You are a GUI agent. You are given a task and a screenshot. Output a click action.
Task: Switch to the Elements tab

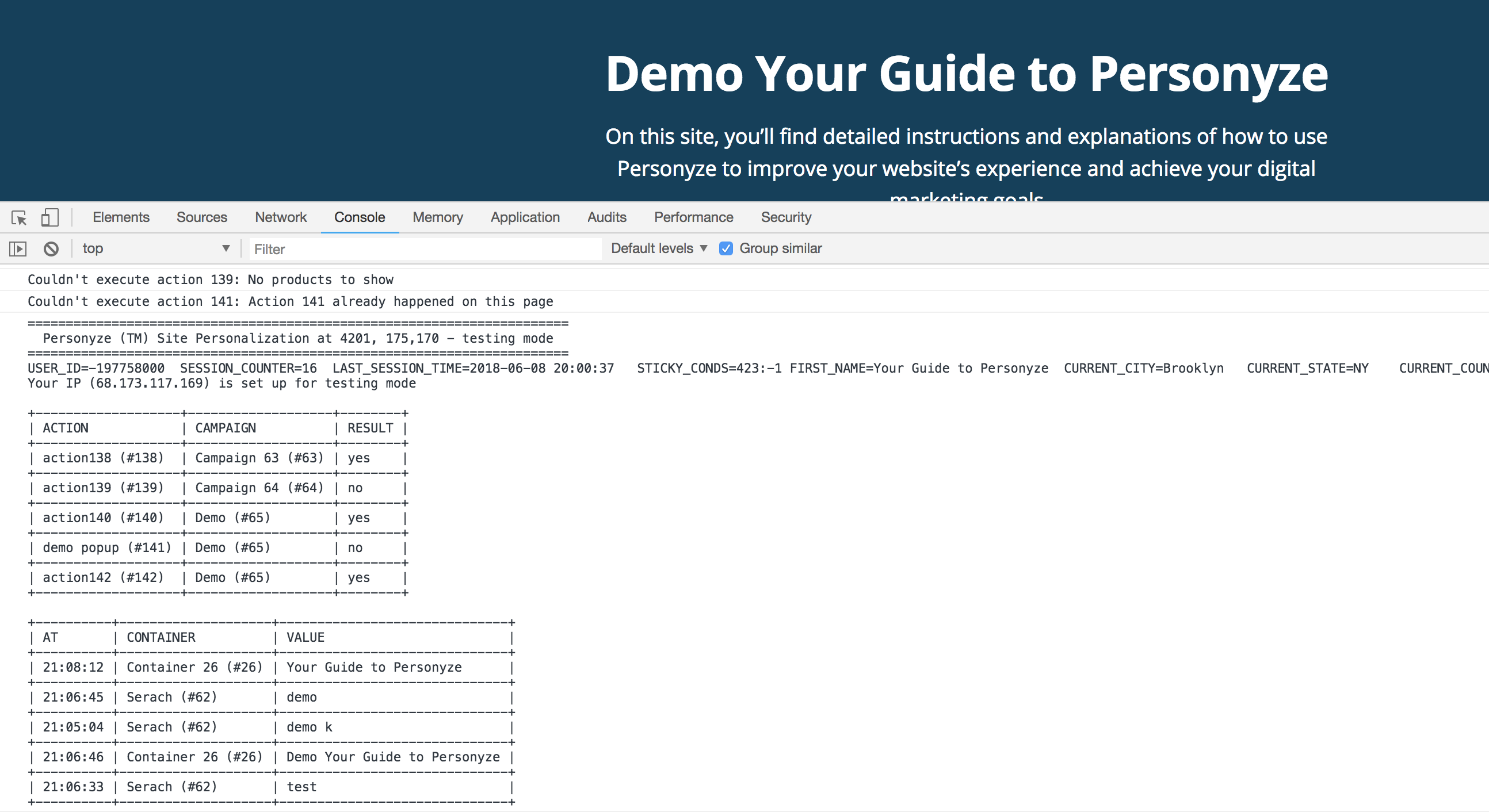(x=121, y=217)
